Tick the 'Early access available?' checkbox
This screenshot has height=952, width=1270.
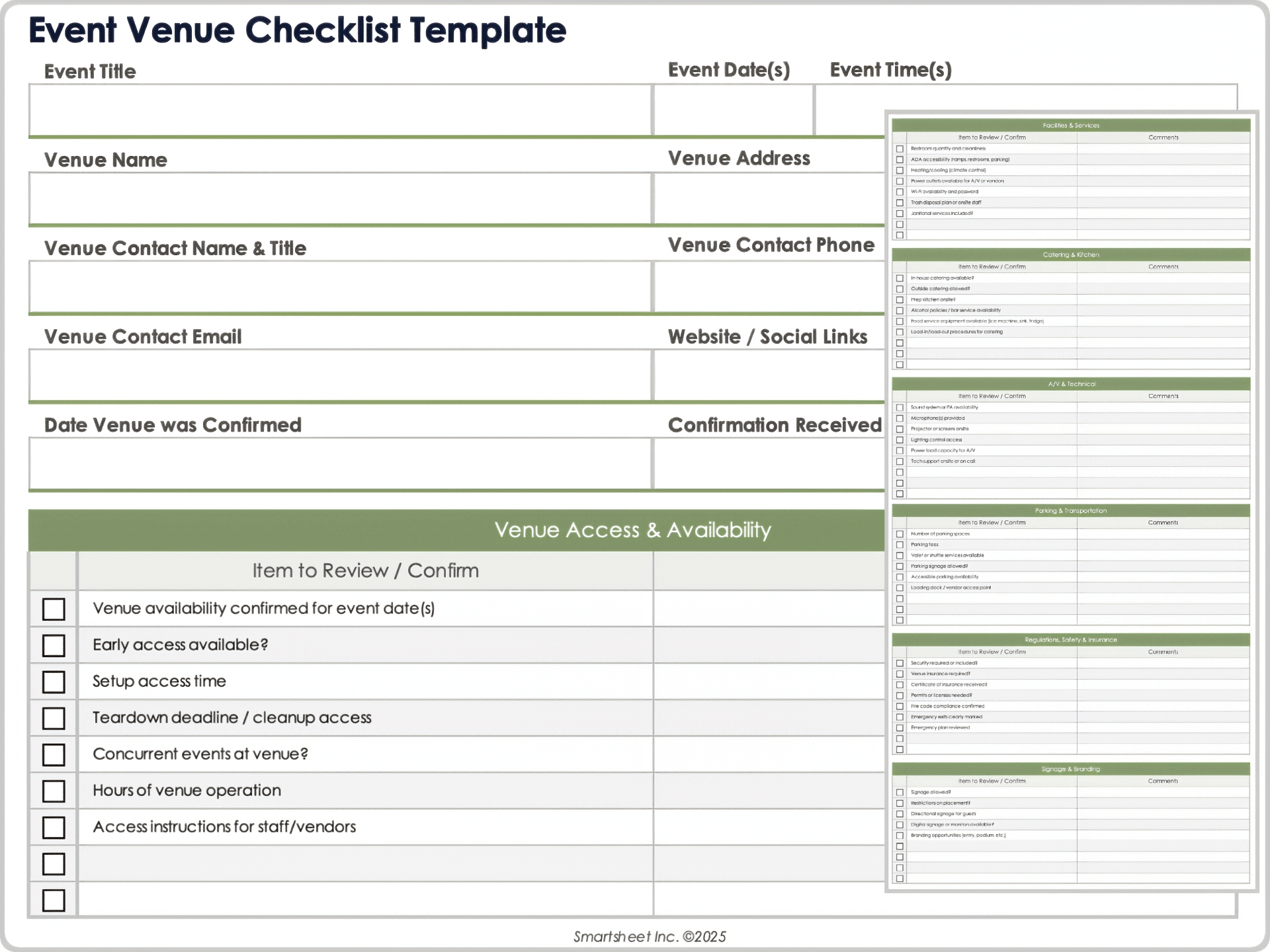(x=54, y=645)
